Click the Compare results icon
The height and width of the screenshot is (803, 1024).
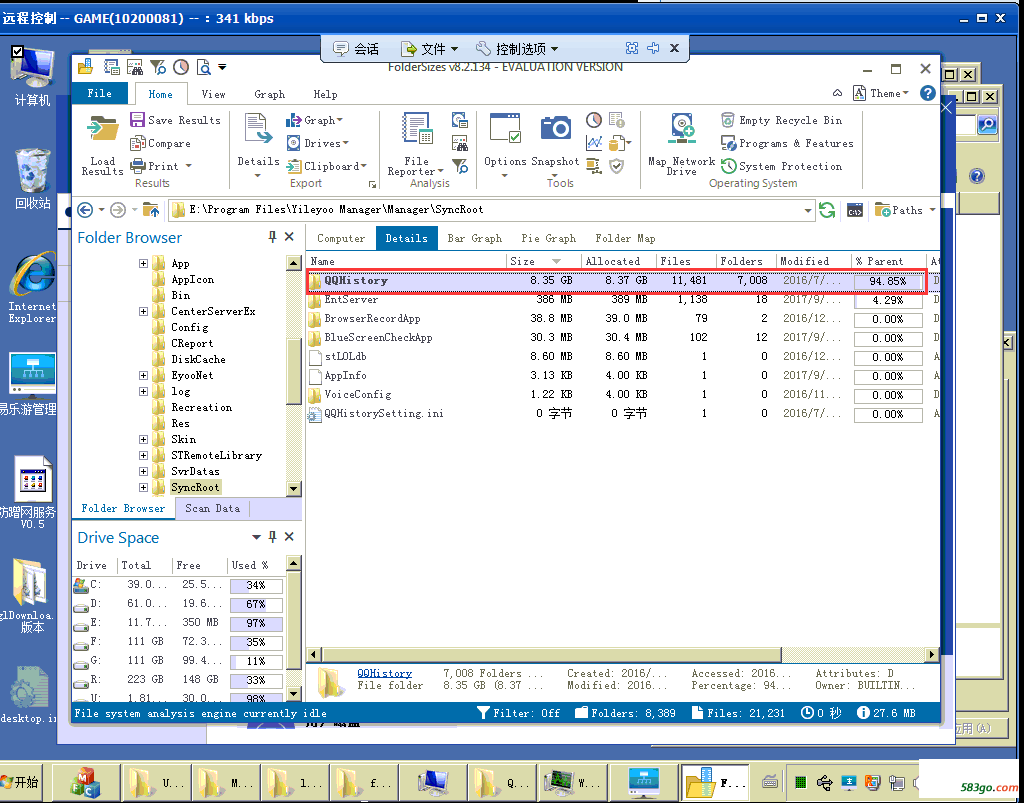point(137,143)
